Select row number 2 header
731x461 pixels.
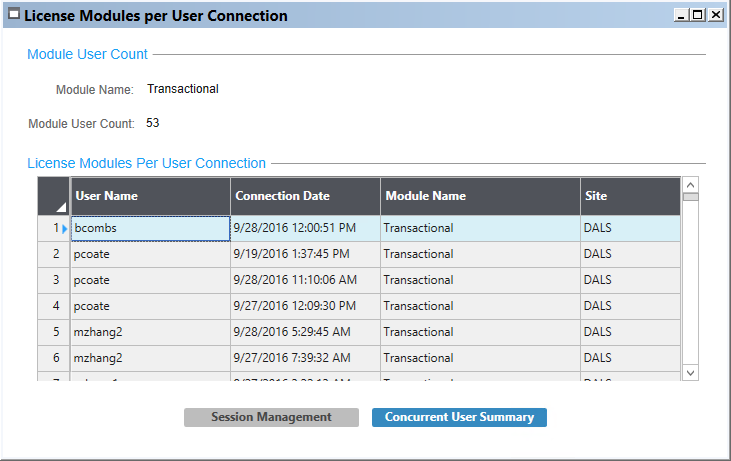(x=55, y=254)
